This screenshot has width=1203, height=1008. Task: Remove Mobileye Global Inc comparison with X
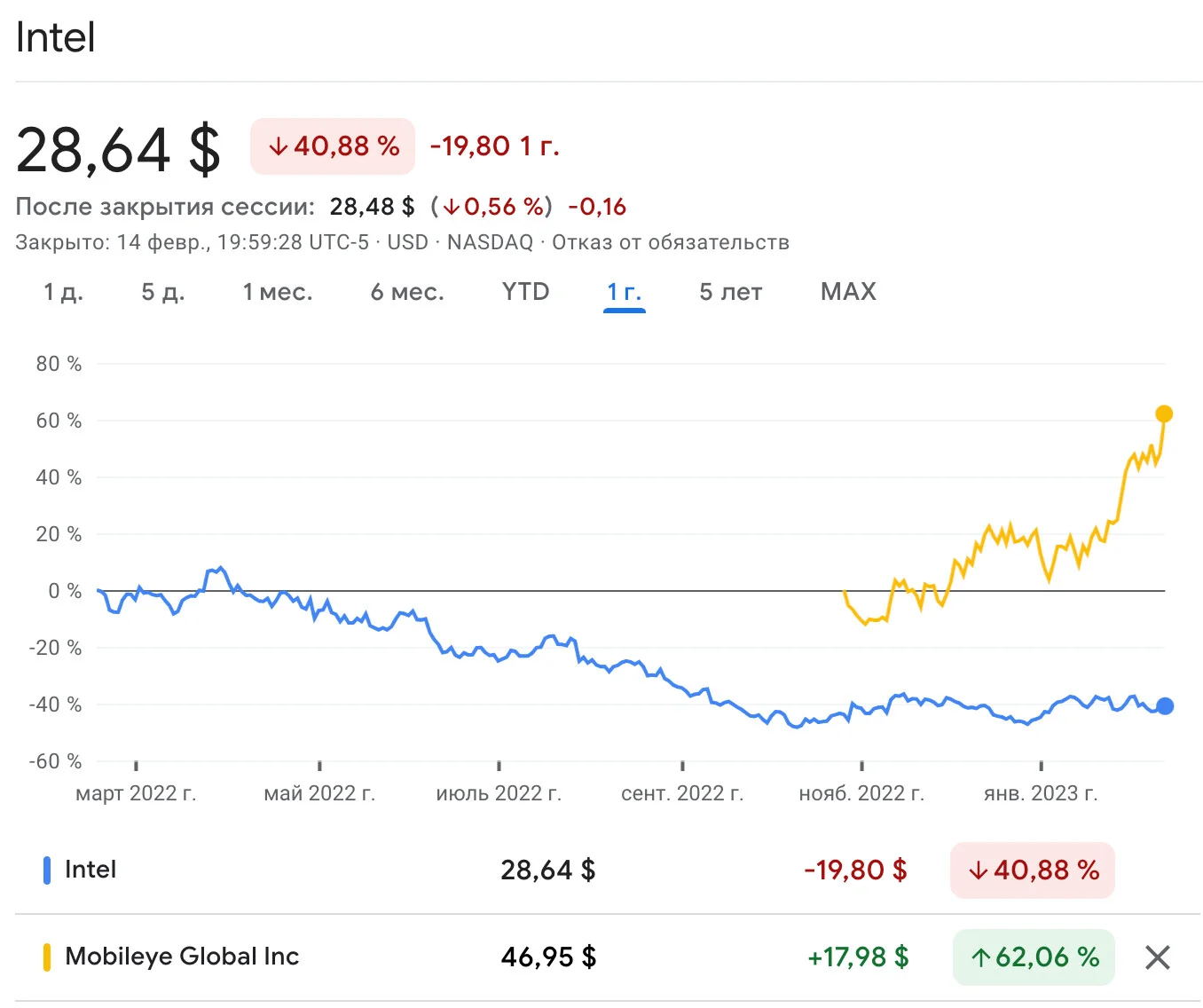pos(1157,957)
